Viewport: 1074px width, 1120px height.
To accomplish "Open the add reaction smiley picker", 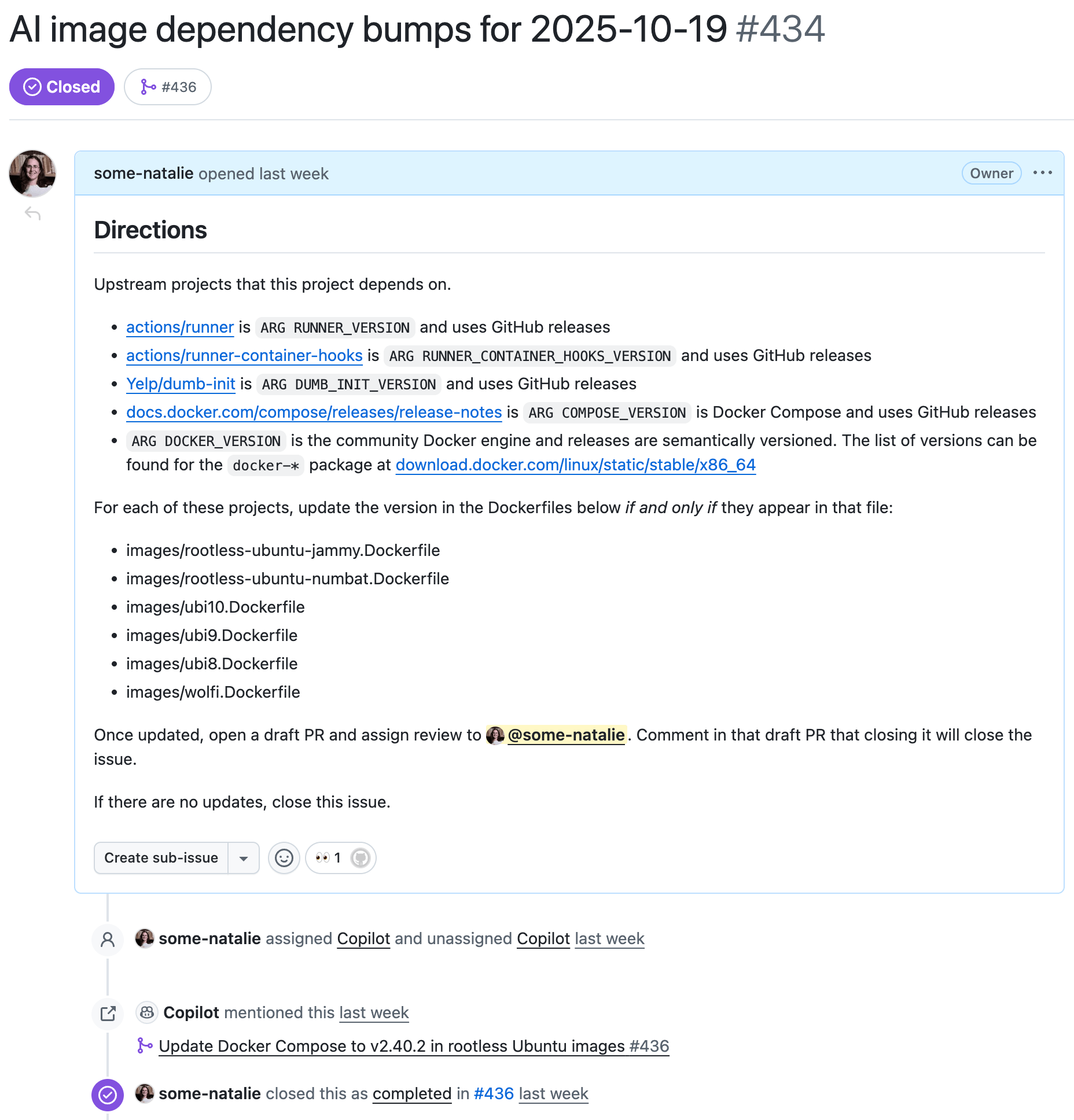I will 284,858.
